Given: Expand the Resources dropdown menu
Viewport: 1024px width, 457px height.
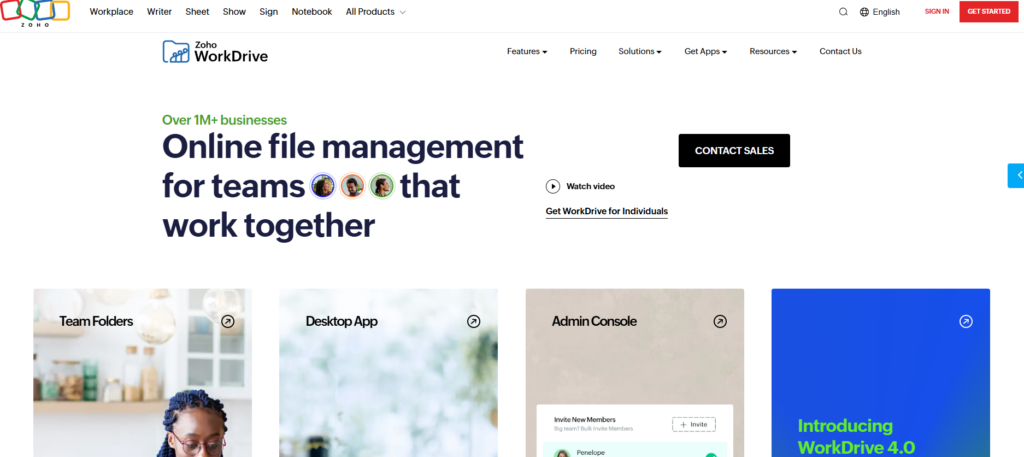Looking at the screenshot, I should tap(773, 52).
